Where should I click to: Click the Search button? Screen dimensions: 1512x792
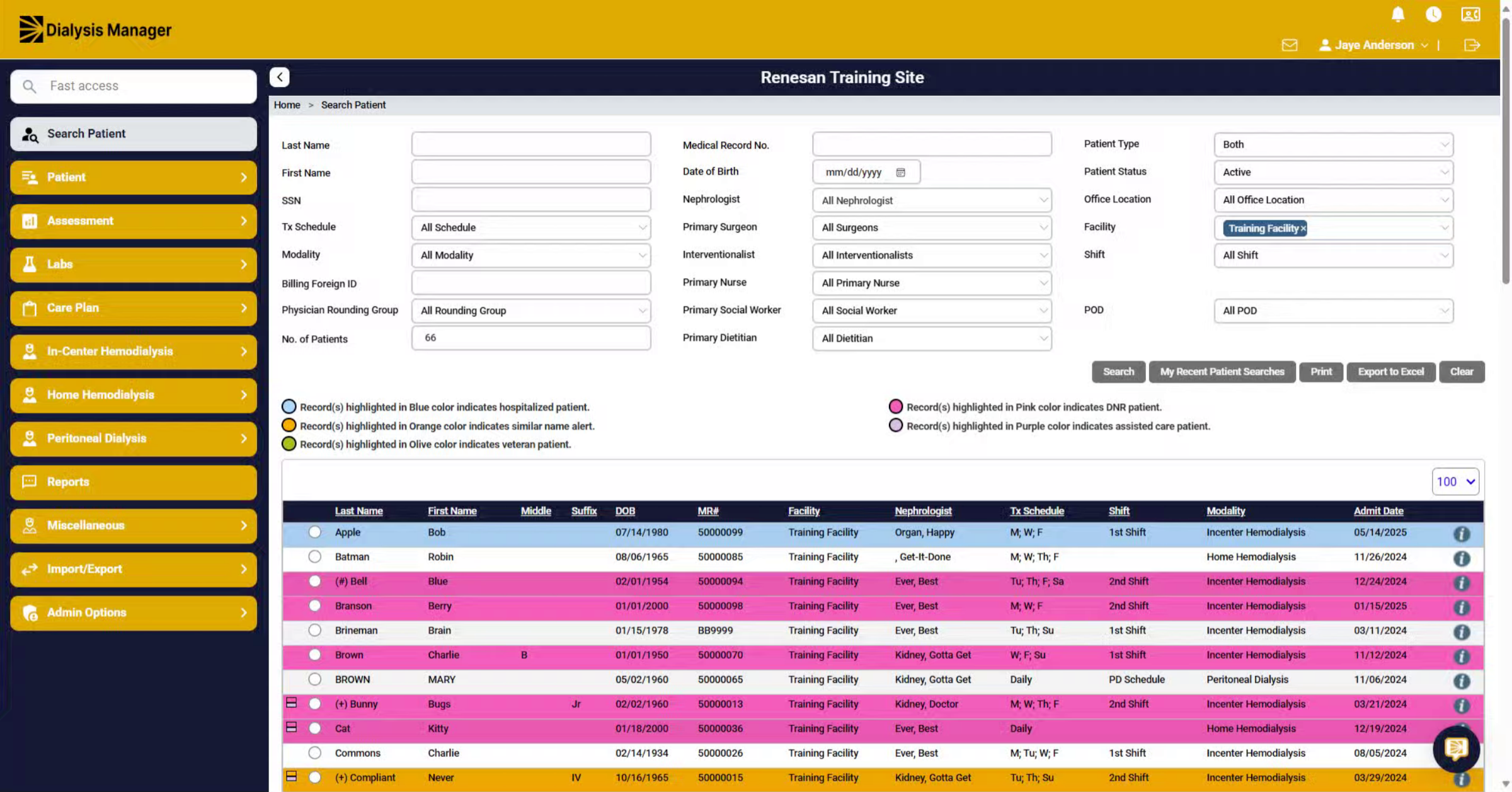coord(1118,372)
